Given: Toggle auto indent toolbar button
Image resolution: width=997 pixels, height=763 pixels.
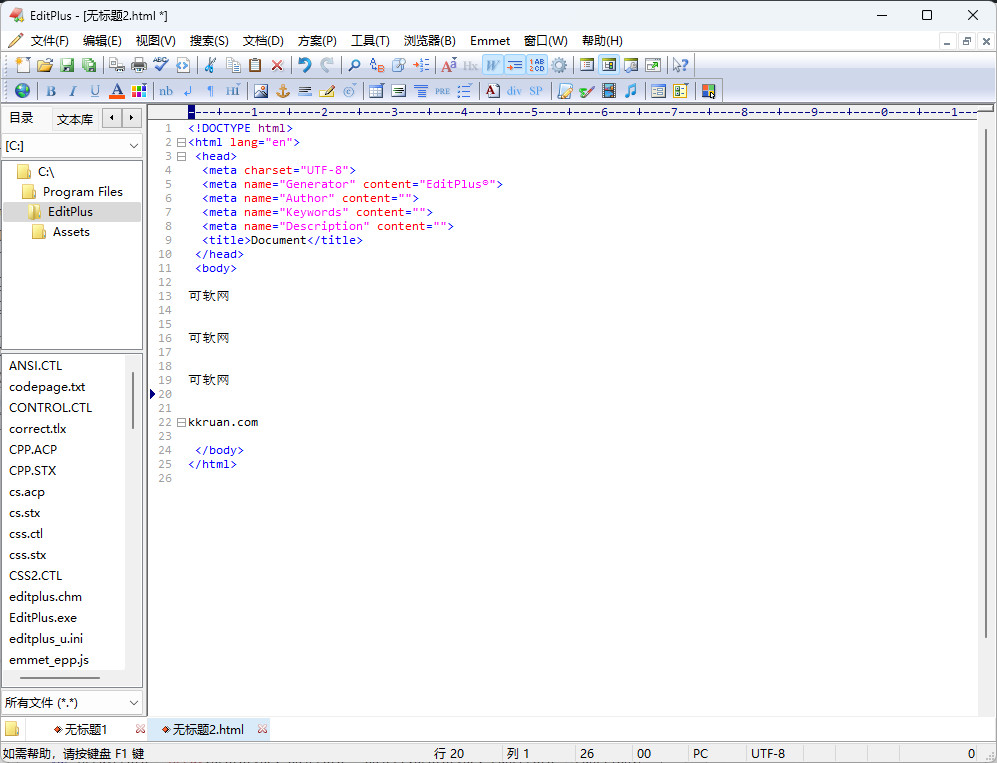Looking at the screenshot, I should pos(515,65).
